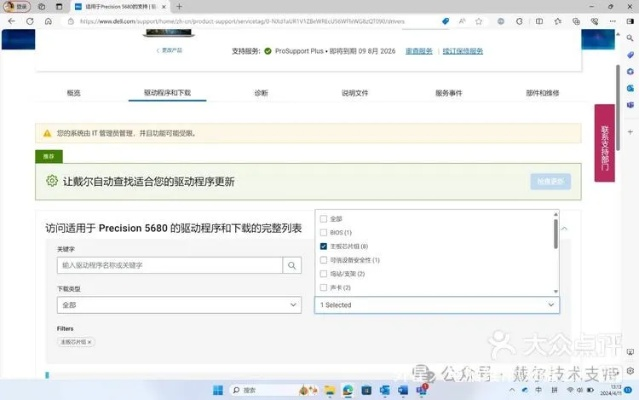Click the keyword search input field
This screenshot has width=639, height=400.
pos(169,265)
